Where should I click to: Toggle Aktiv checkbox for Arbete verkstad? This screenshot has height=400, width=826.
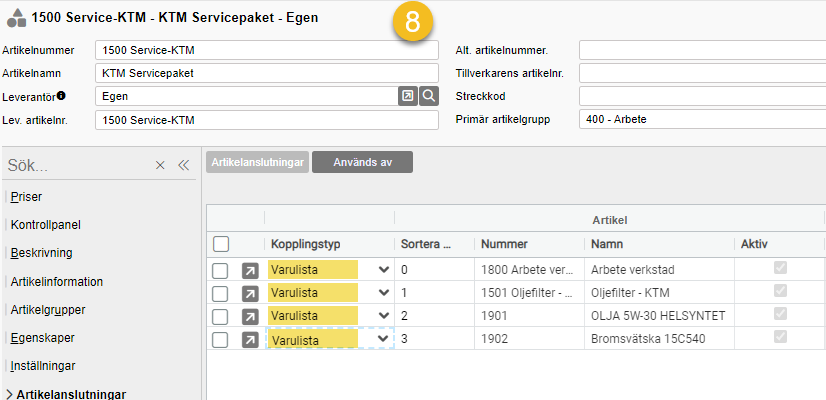click(x=780, y=268)
